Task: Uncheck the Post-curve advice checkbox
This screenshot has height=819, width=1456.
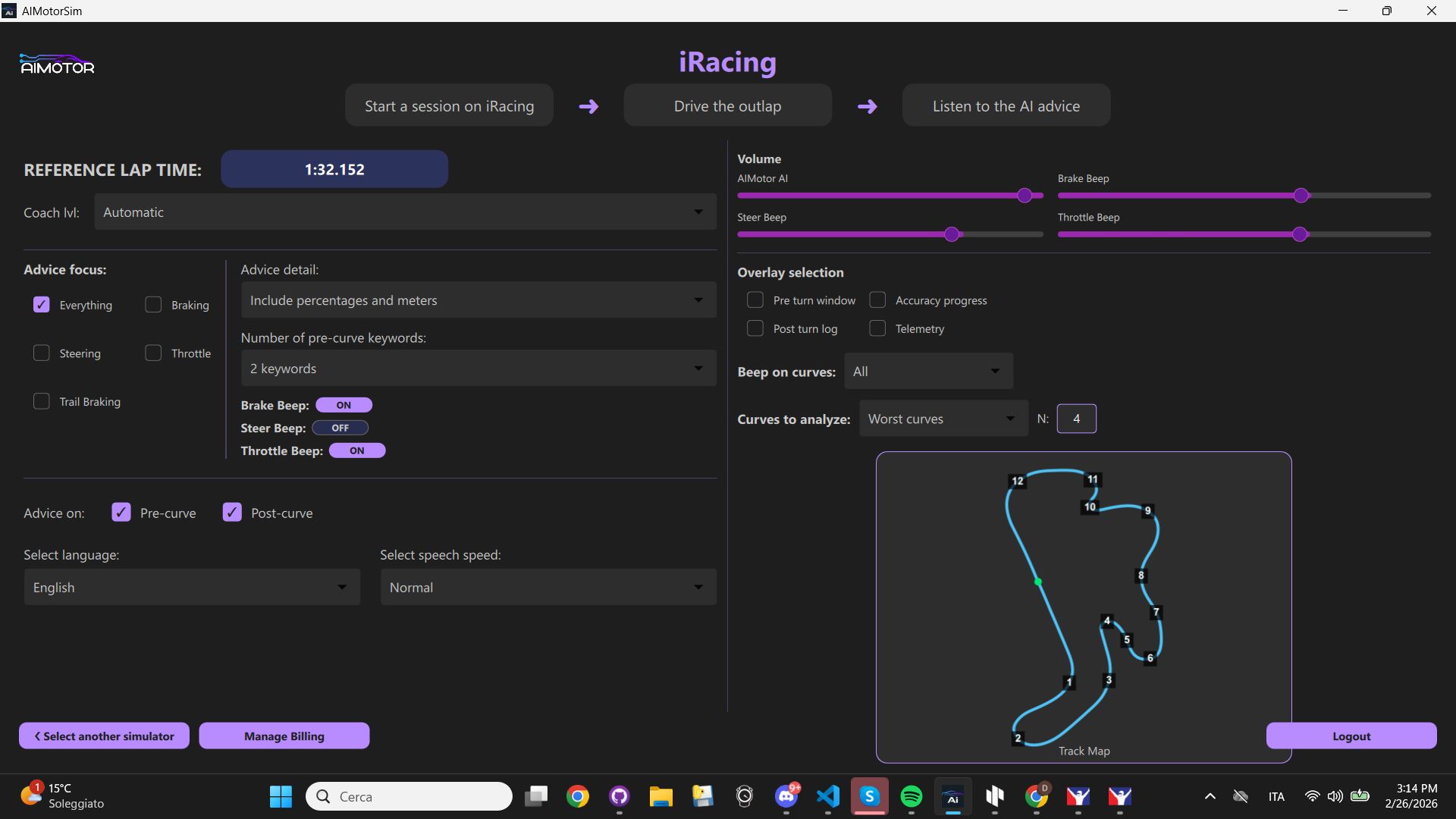Action: point(232,513)
